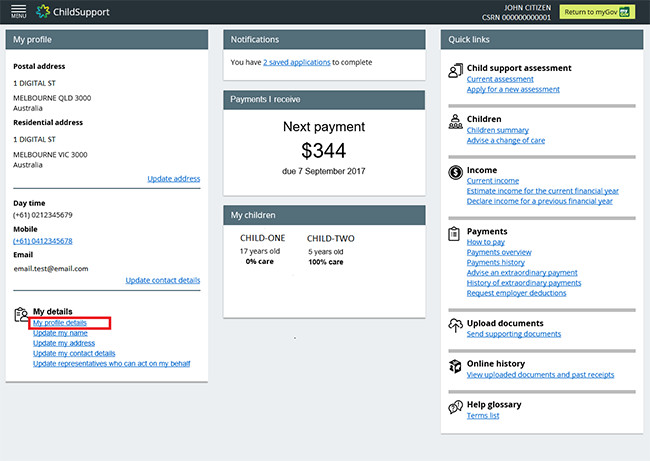
Task: Click the ChildSupport logo icon
Action: [x=43, y=12]
